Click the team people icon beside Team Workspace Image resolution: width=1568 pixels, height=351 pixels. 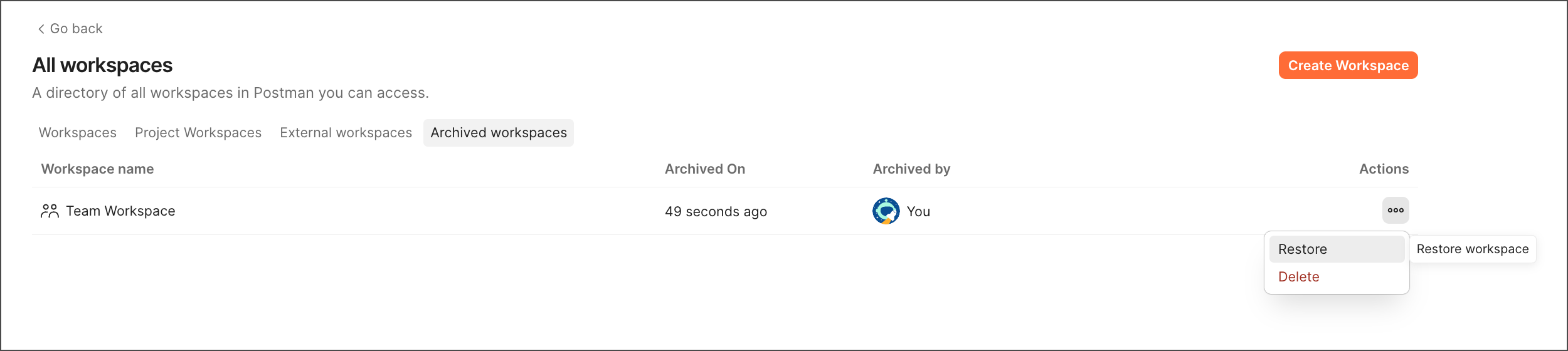tap(50, 211)
